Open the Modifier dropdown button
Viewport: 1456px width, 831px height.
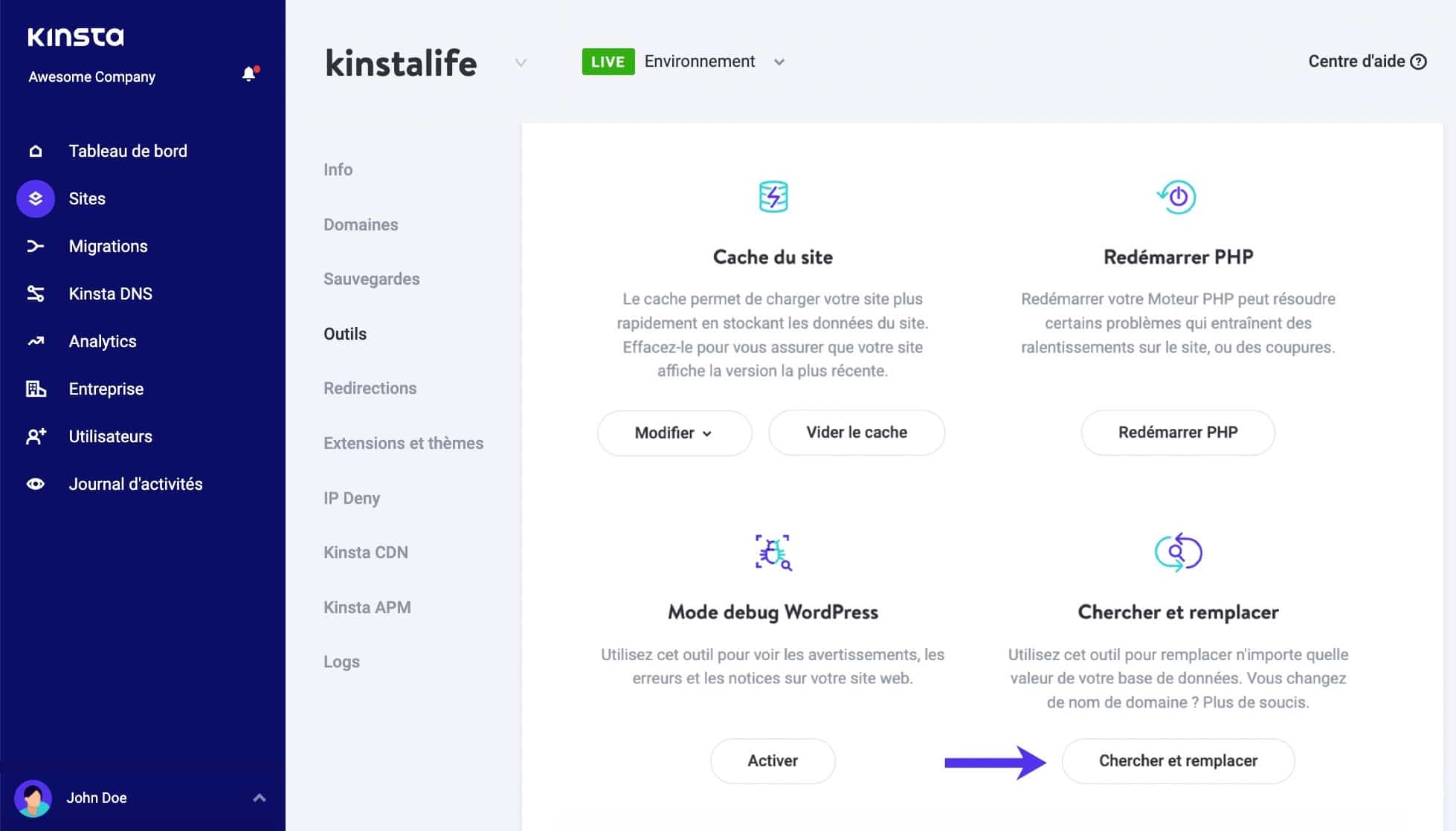(x=674, y=433)
